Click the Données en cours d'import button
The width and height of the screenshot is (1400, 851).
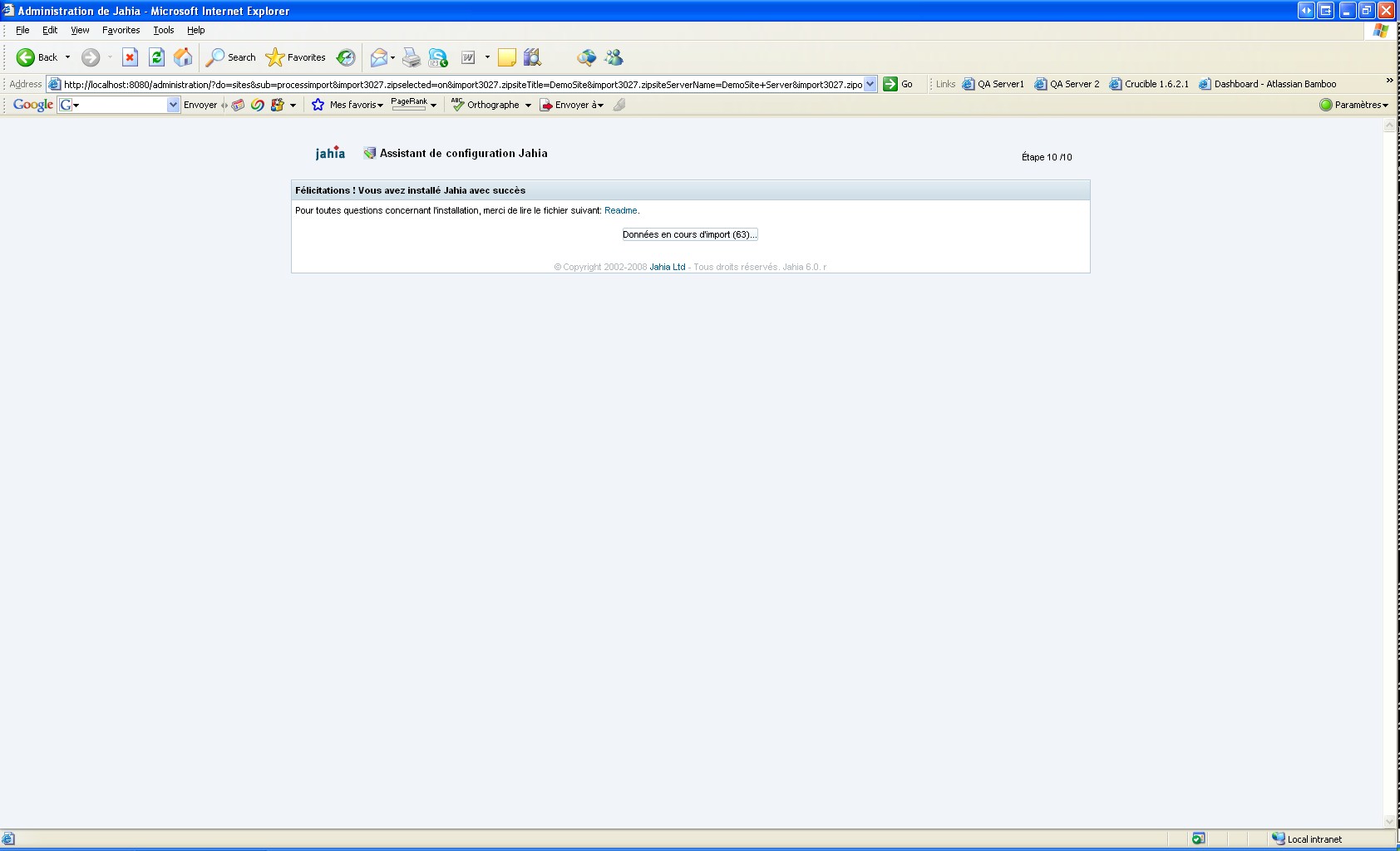pos(689,234)
